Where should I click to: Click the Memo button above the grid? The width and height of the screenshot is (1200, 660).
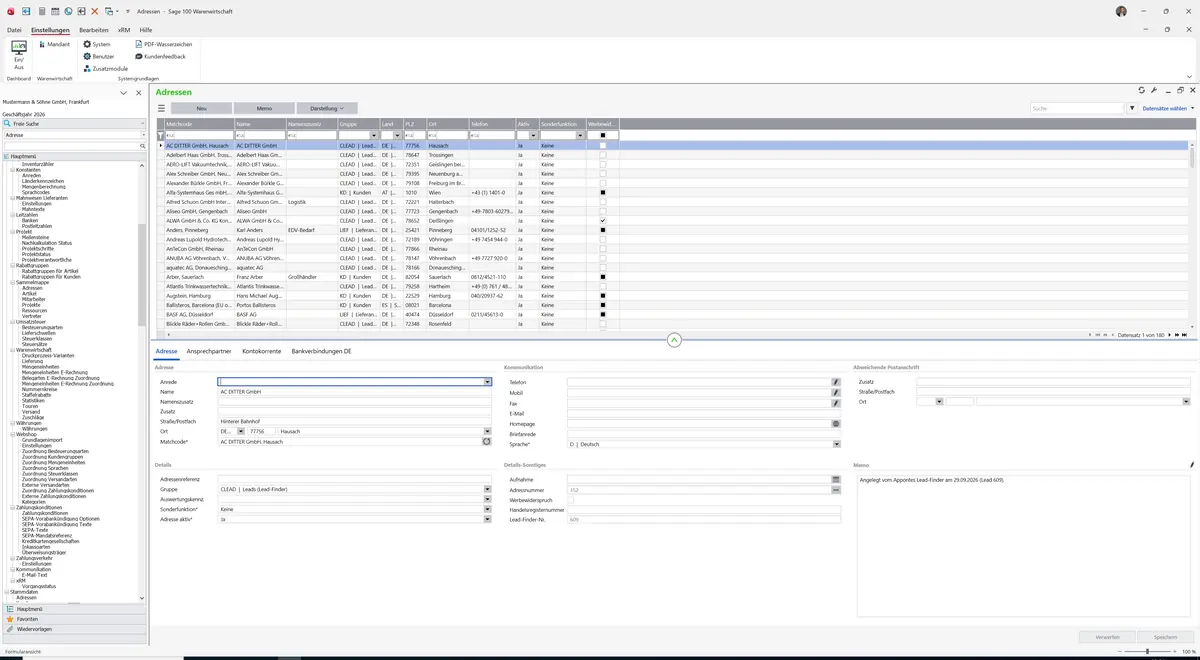264,108
